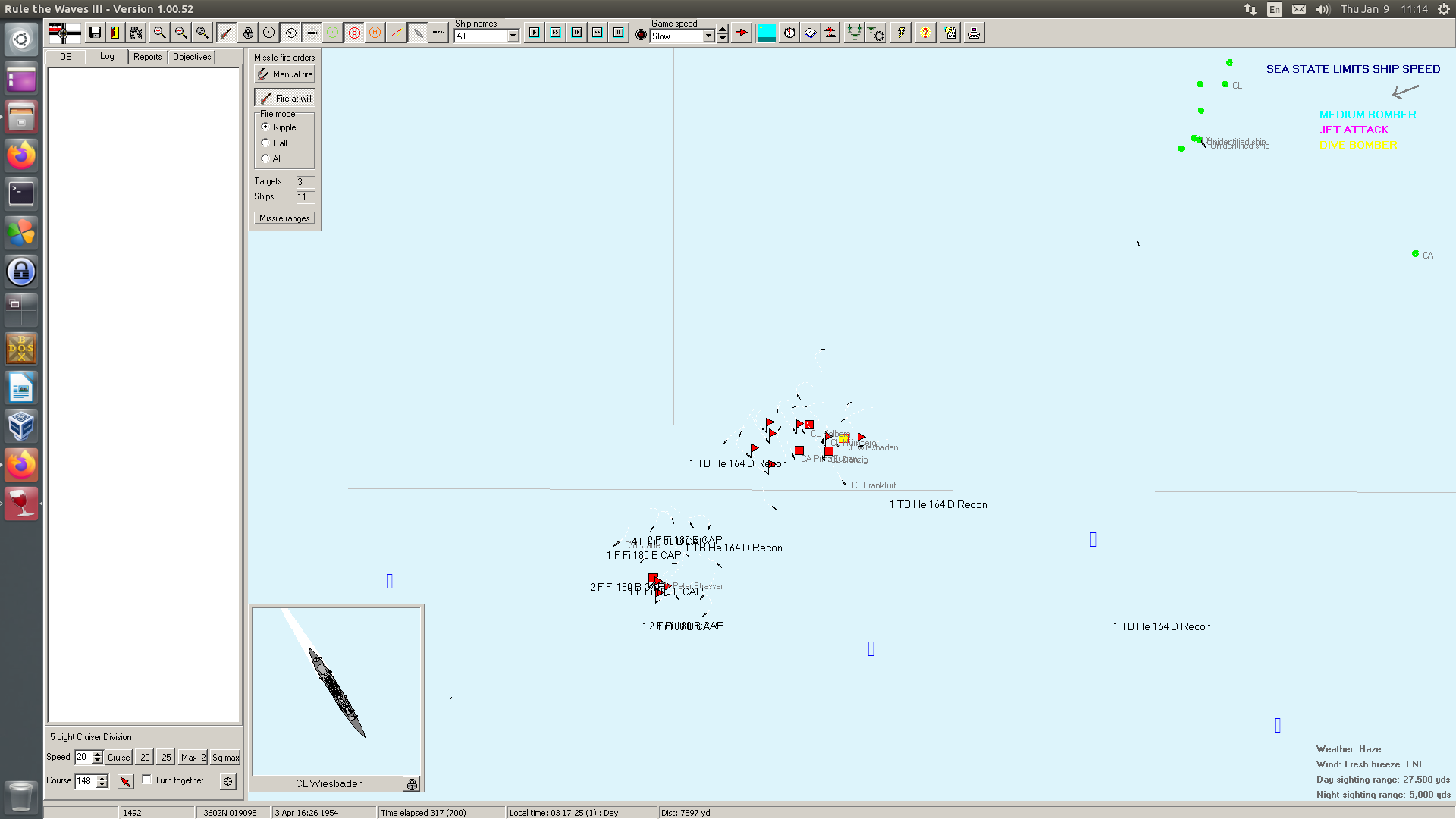Screen dimensions: 1456x819
Task: Increase speed with the up spinner
Action: coord(98,754)
